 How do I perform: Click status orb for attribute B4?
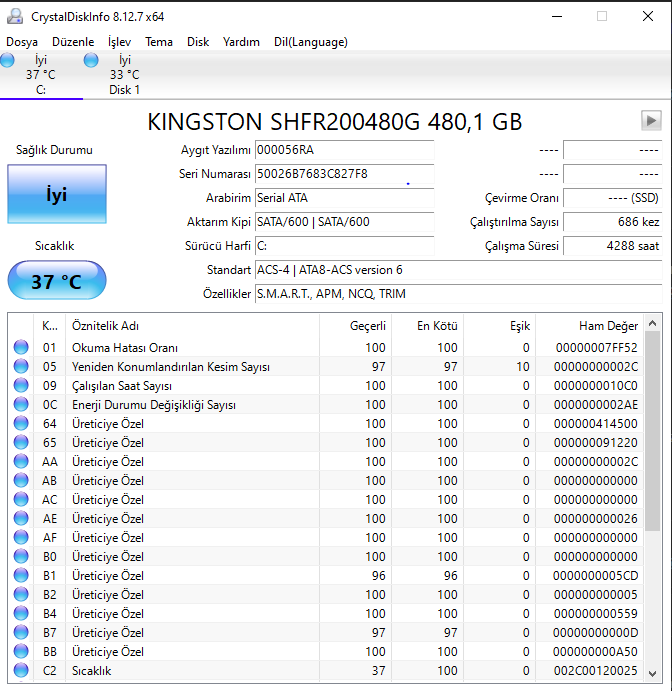click(21, 613)
